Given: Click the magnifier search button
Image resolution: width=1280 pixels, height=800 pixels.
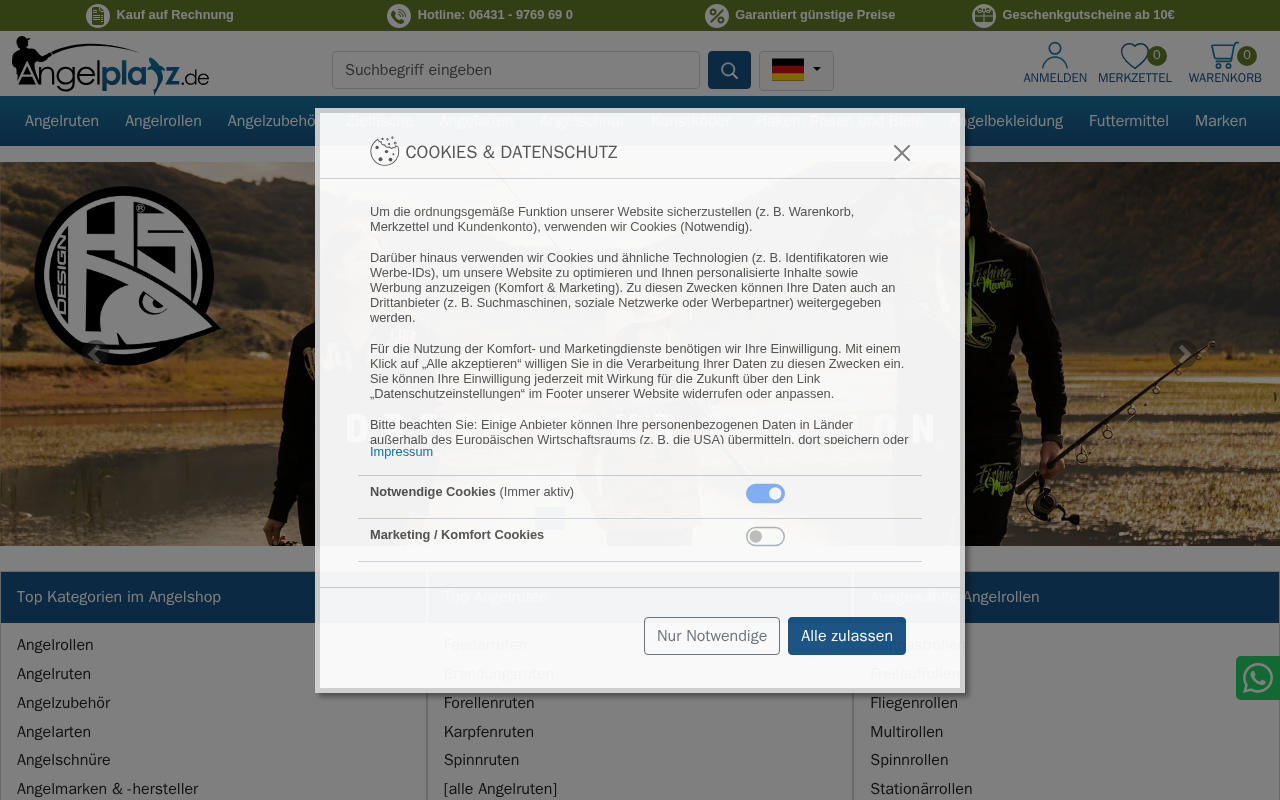Looking at the screenshot, I should pyautogui.click(x=729, y=70).
